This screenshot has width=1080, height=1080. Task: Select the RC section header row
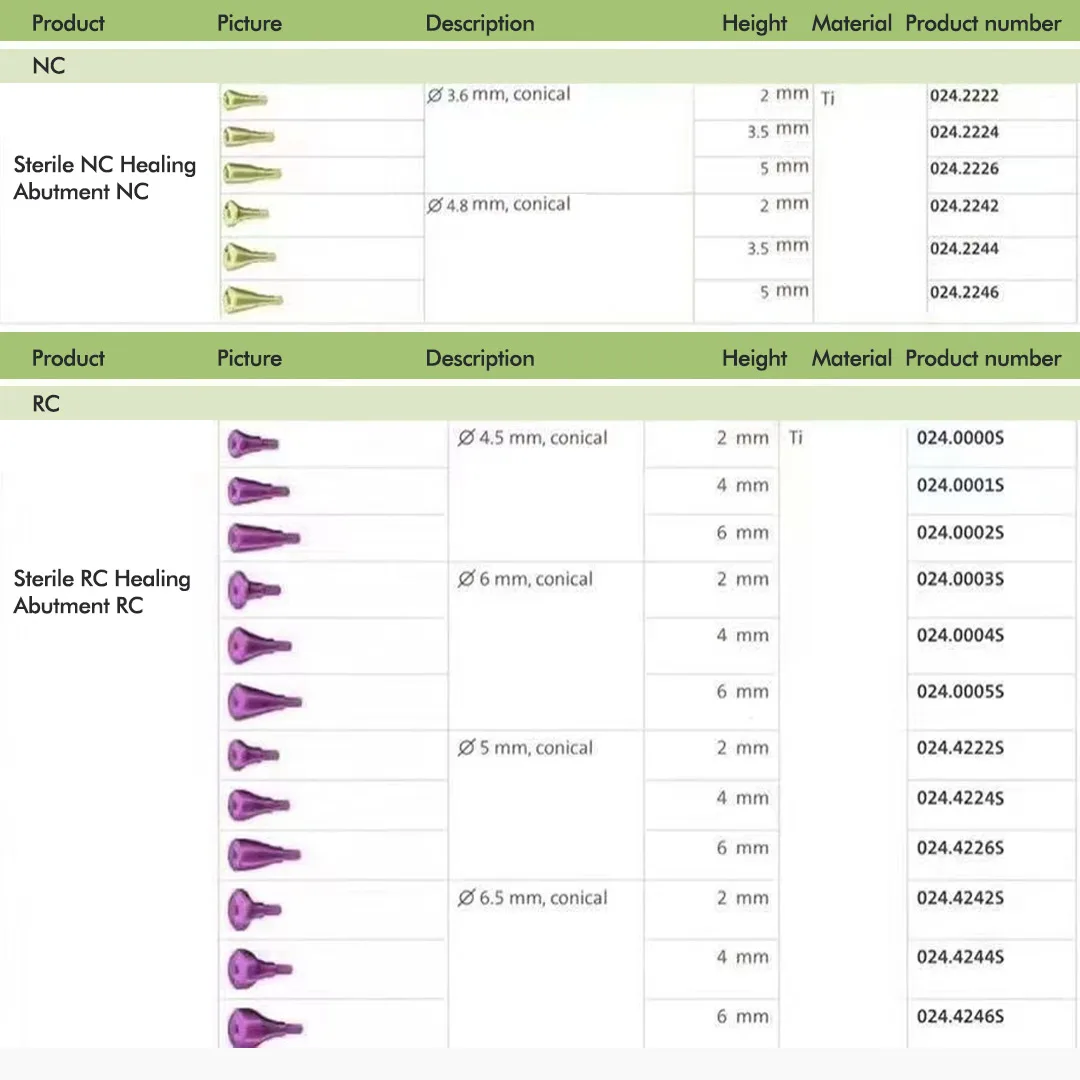tap(540, 404)
